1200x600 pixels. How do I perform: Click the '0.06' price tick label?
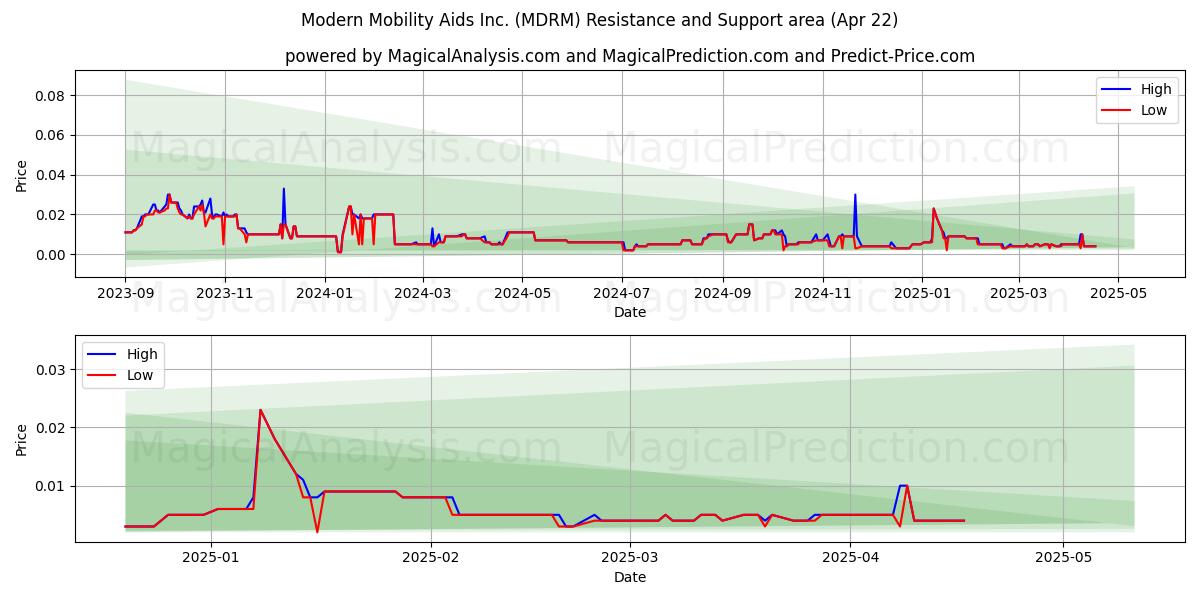pos(51,135)
